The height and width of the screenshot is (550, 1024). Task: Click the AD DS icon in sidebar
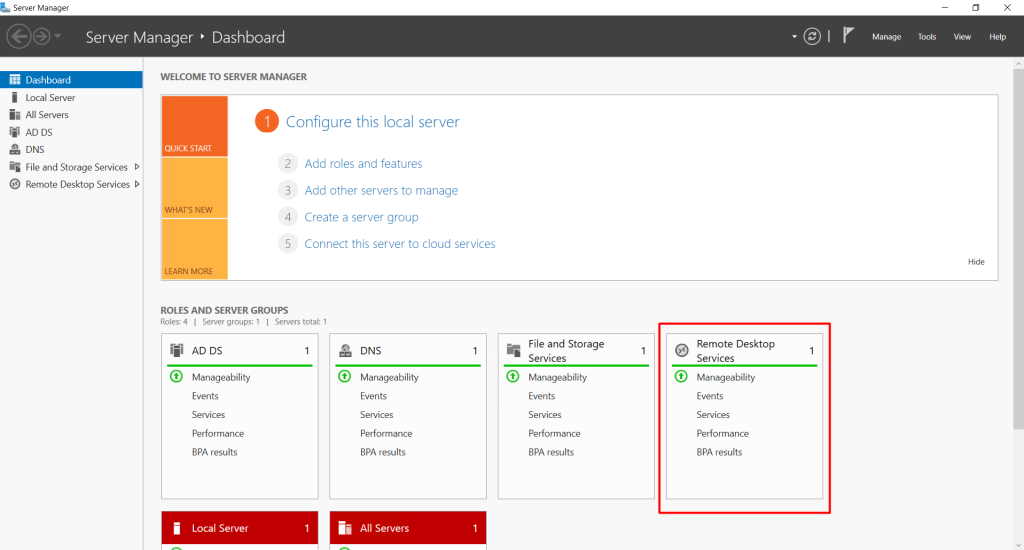pyautogui.click(x=15, y=132)
